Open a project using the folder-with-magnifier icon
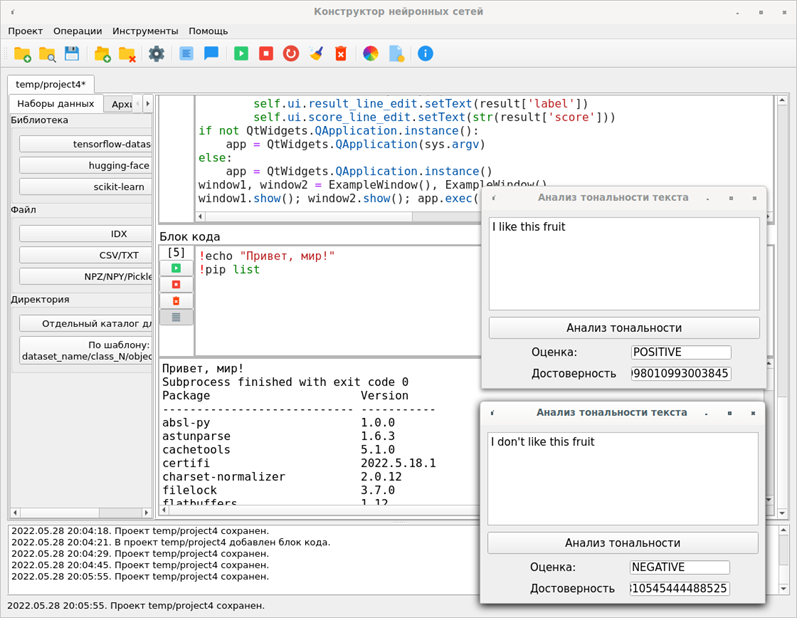Viewport: 797px width, 618px height. point(47,54)
